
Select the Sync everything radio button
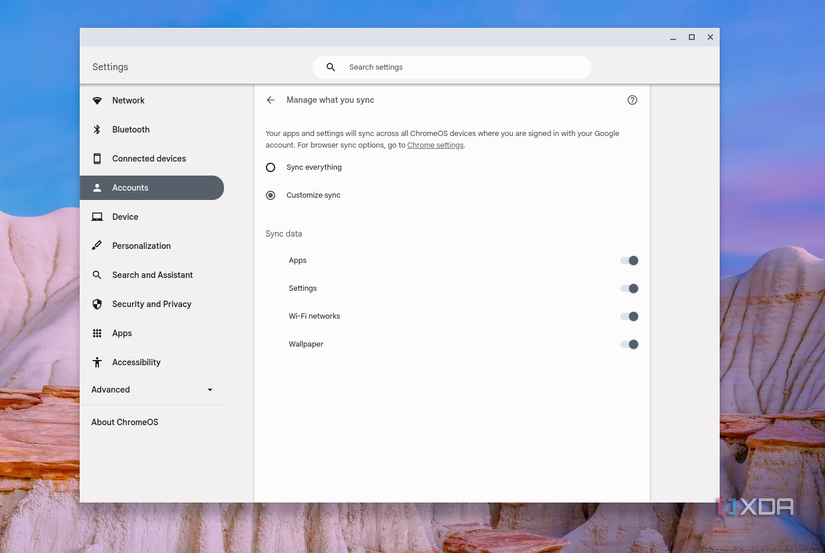coord(270,167)
